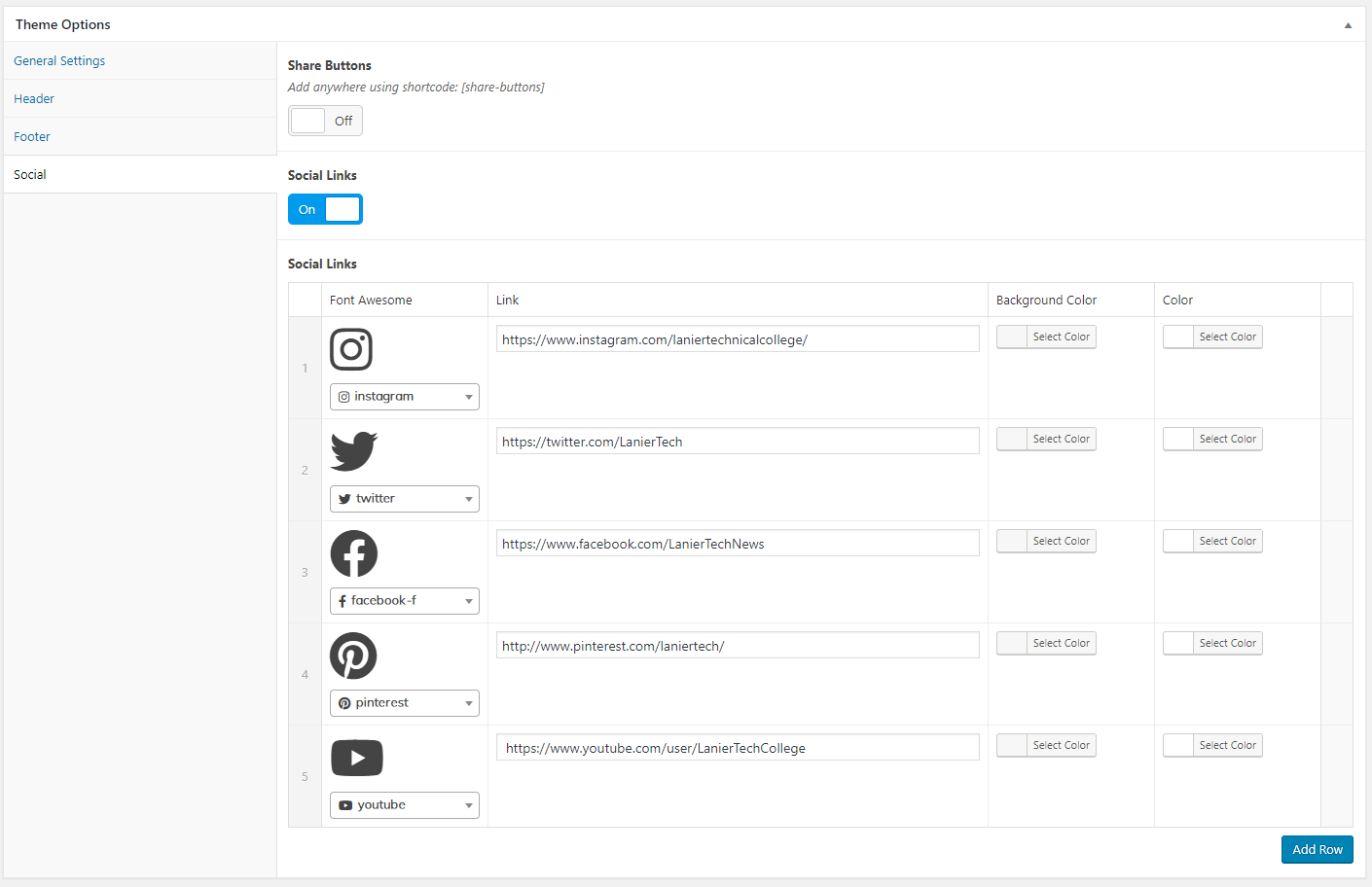Click the Twitter link URL field
The height and width of the screenshot is (887, 1372).
coord(738,441)
